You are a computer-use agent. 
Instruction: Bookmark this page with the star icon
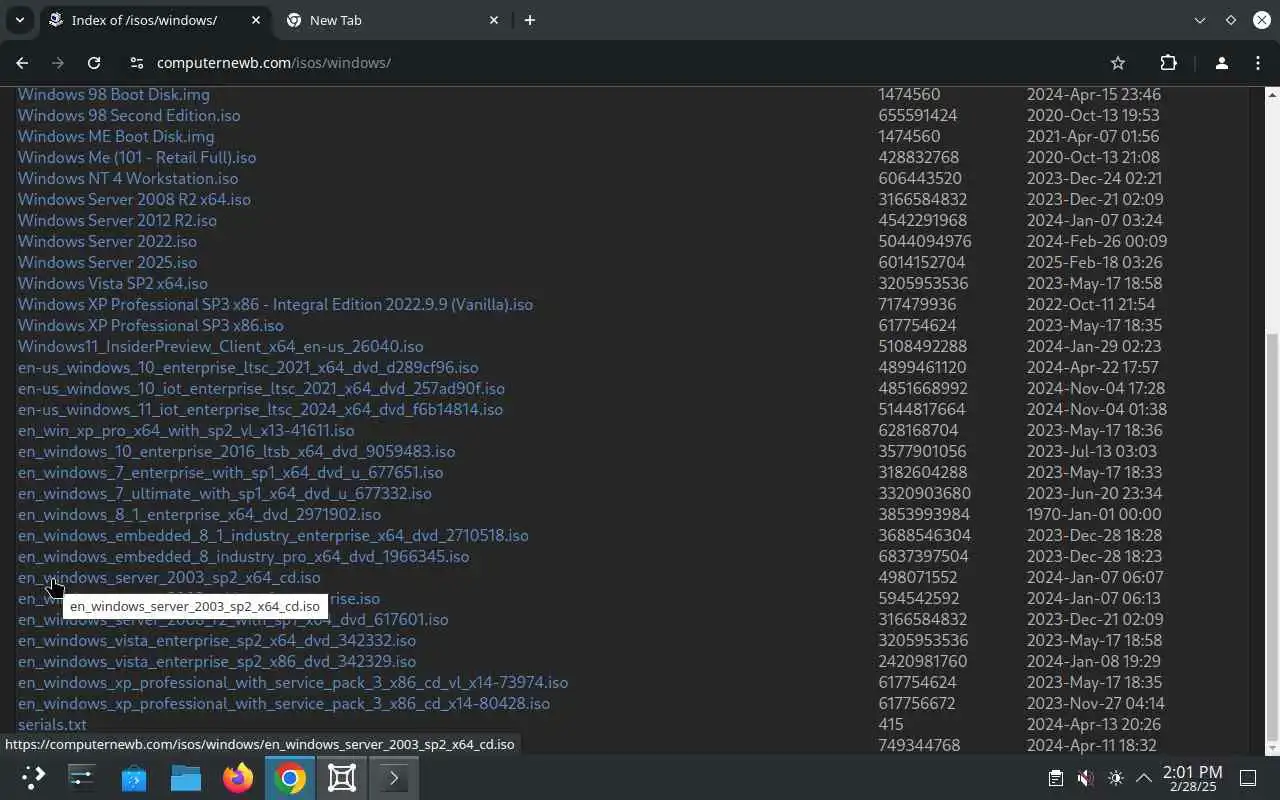[x=1118, y=63]
